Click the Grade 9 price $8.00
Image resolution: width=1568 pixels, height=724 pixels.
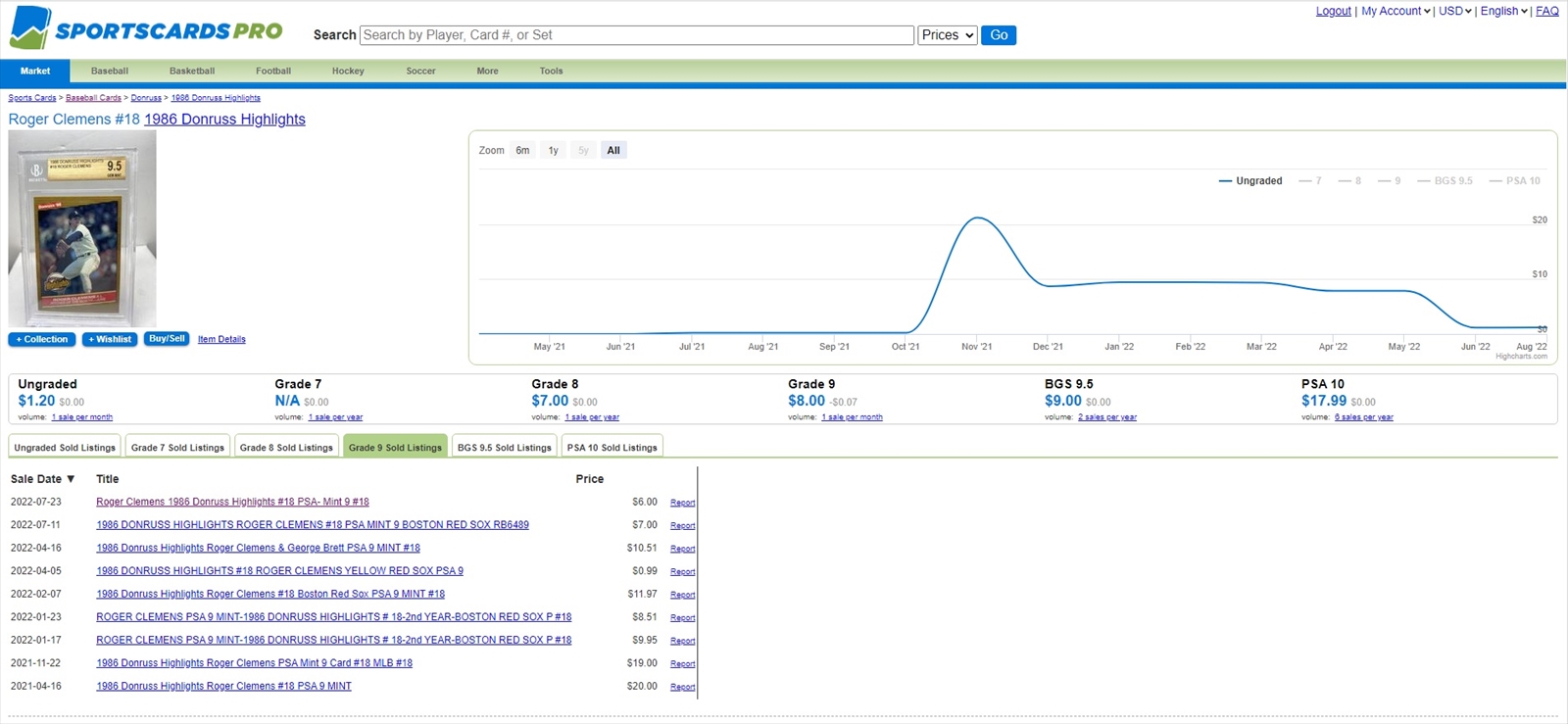(x=807, y=401)
